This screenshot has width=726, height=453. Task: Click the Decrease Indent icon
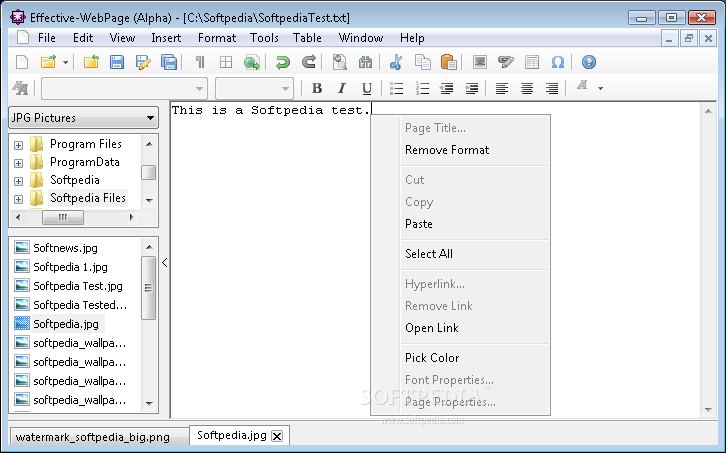pyautogui.click(x=447, y=88)
